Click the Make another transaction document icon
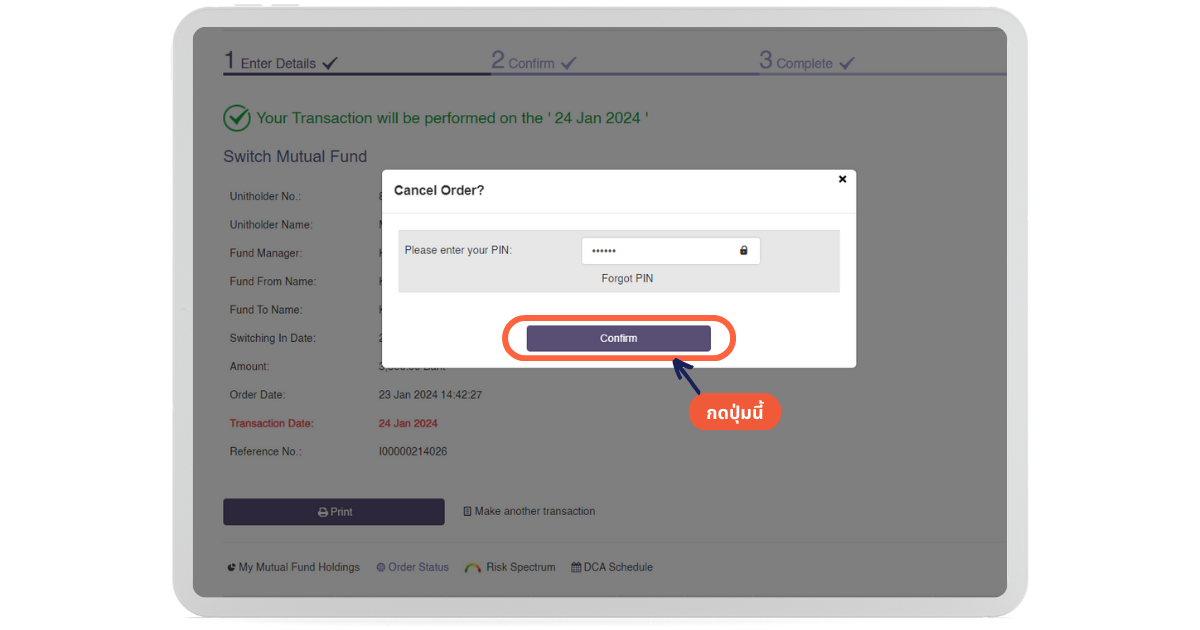The height and width of the screenshot is (630, 1200). (x=468, y=512)
